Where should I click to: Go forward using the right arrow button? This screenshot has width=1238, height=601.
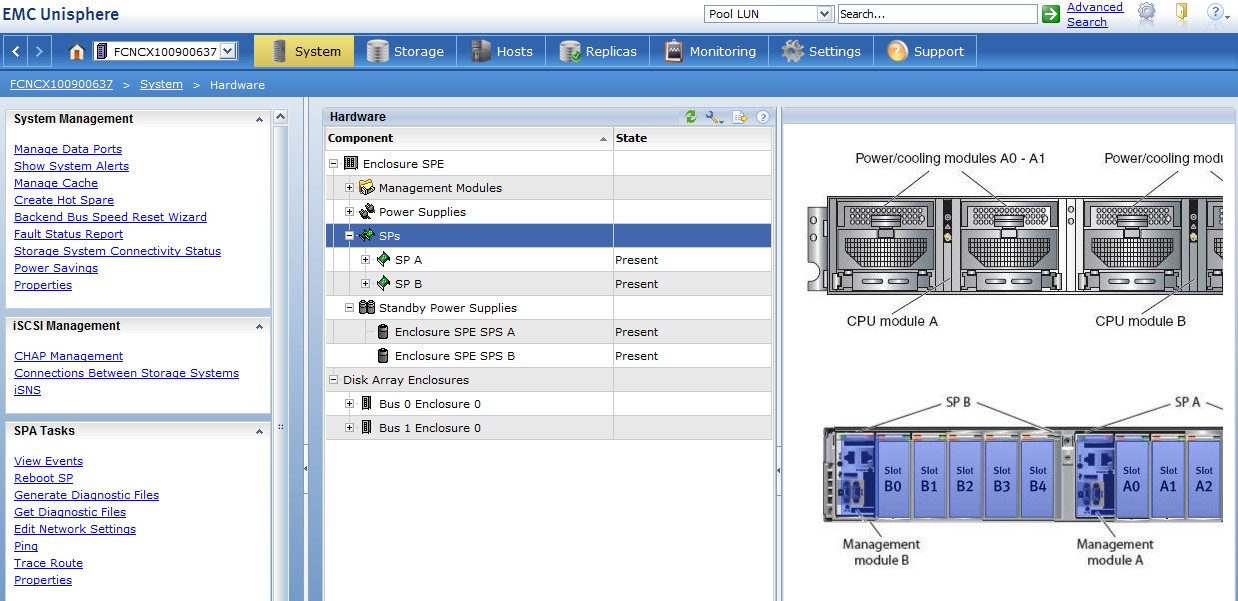pyautogui.click(x=39, y=51)
